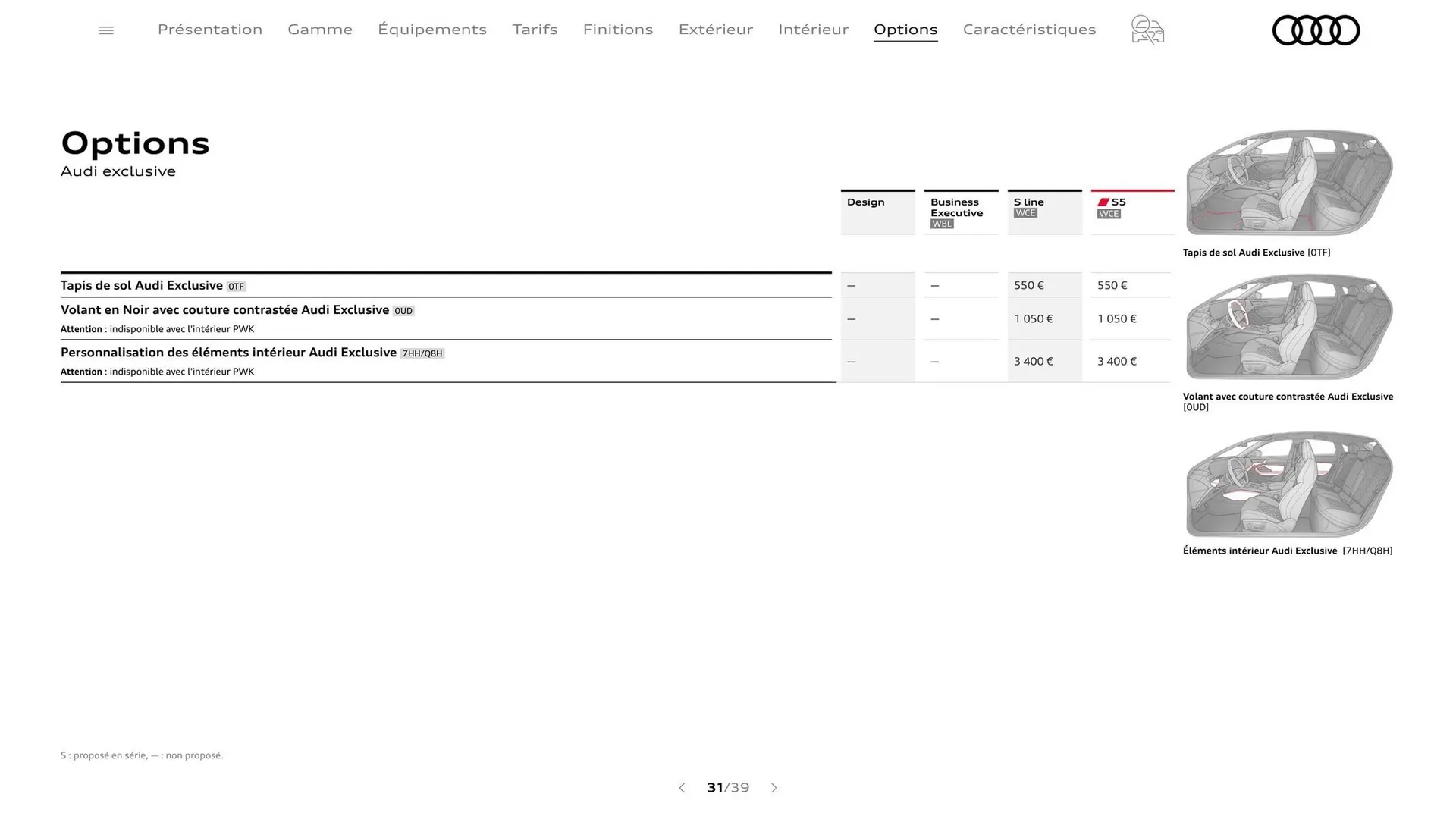Select the dealer locator car icon
Viewport: 1456px width, 819px height.
click(x=1147, y=30)
